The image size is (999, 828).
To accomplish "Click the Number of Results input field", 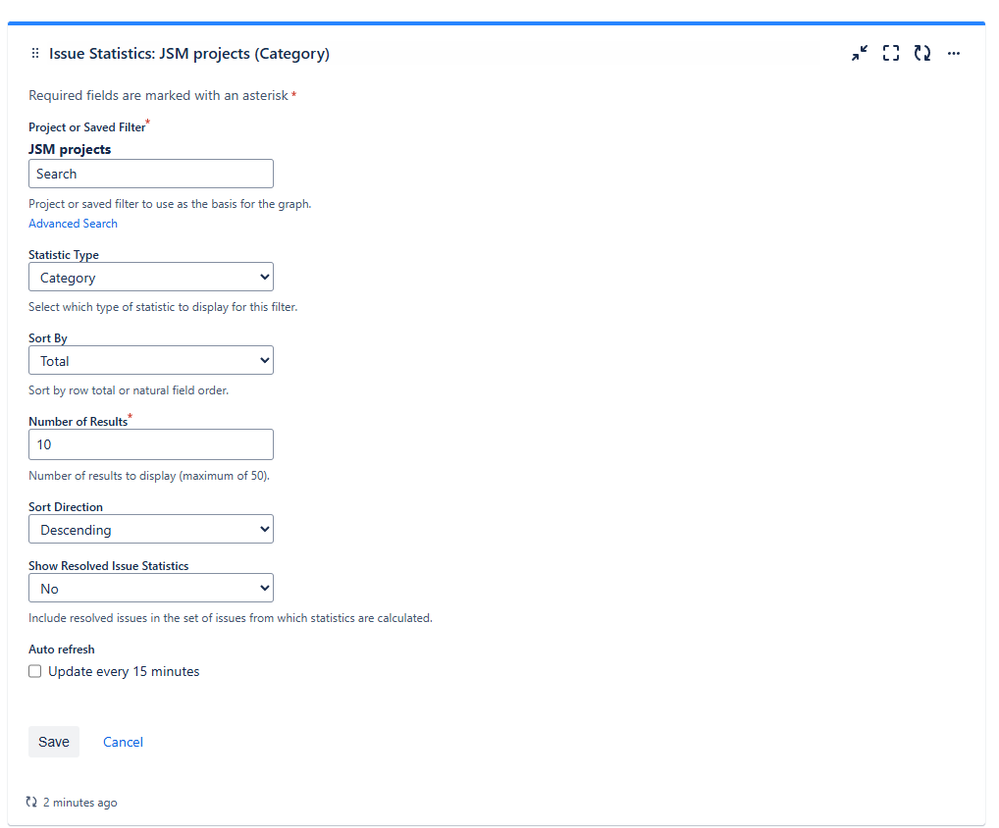I will point(150,444).
